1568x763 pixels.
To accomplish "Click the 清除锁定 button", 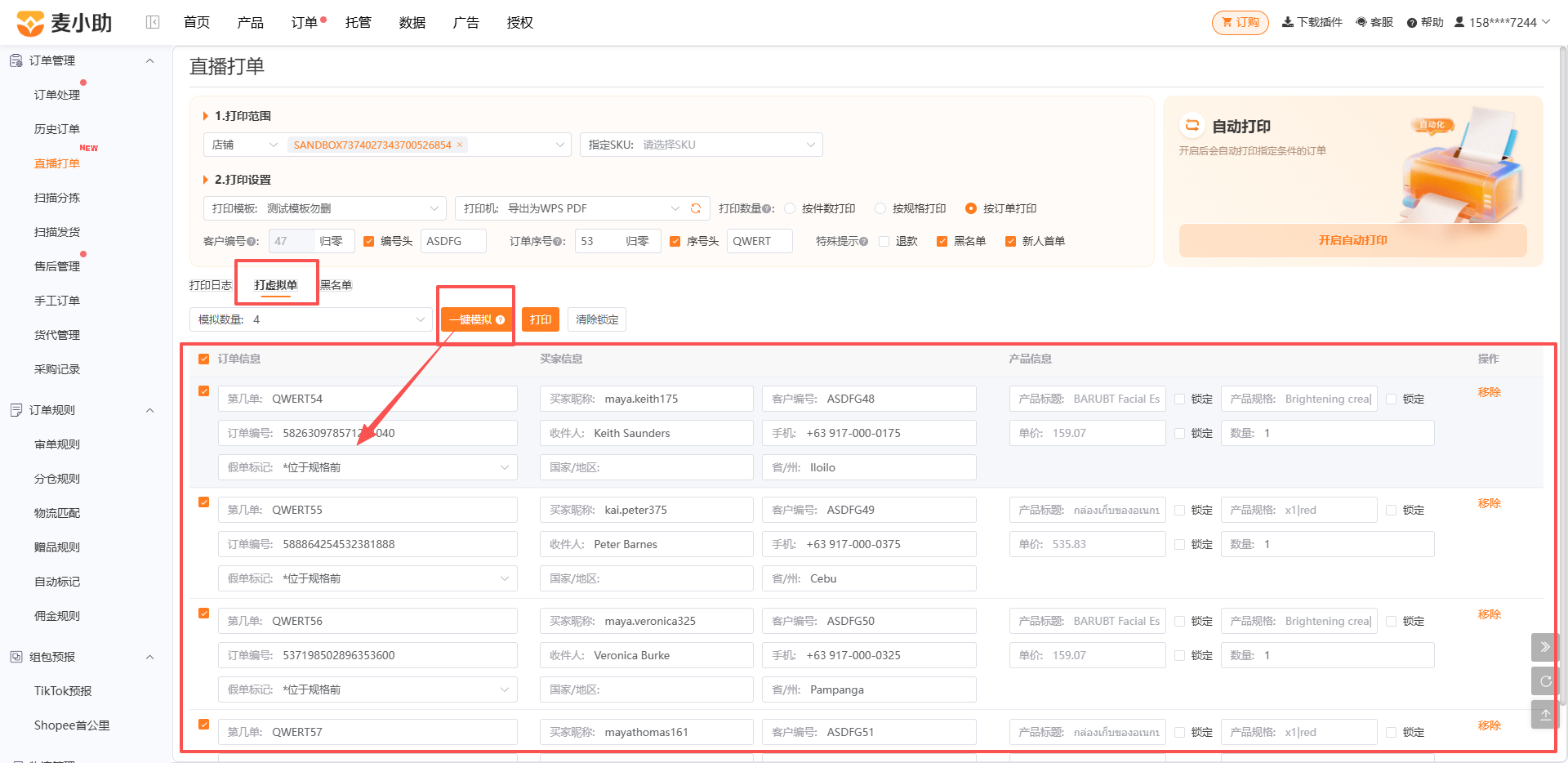I will point(597,319).
